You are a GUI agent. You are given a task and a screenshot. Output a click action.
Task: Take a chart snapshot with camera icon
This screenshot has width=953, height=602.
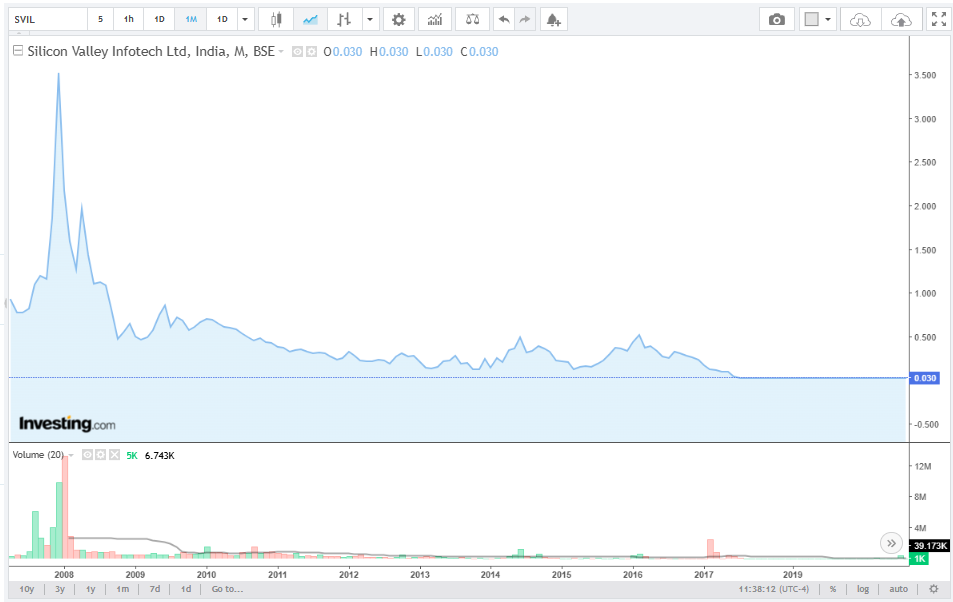pos(776,19)
